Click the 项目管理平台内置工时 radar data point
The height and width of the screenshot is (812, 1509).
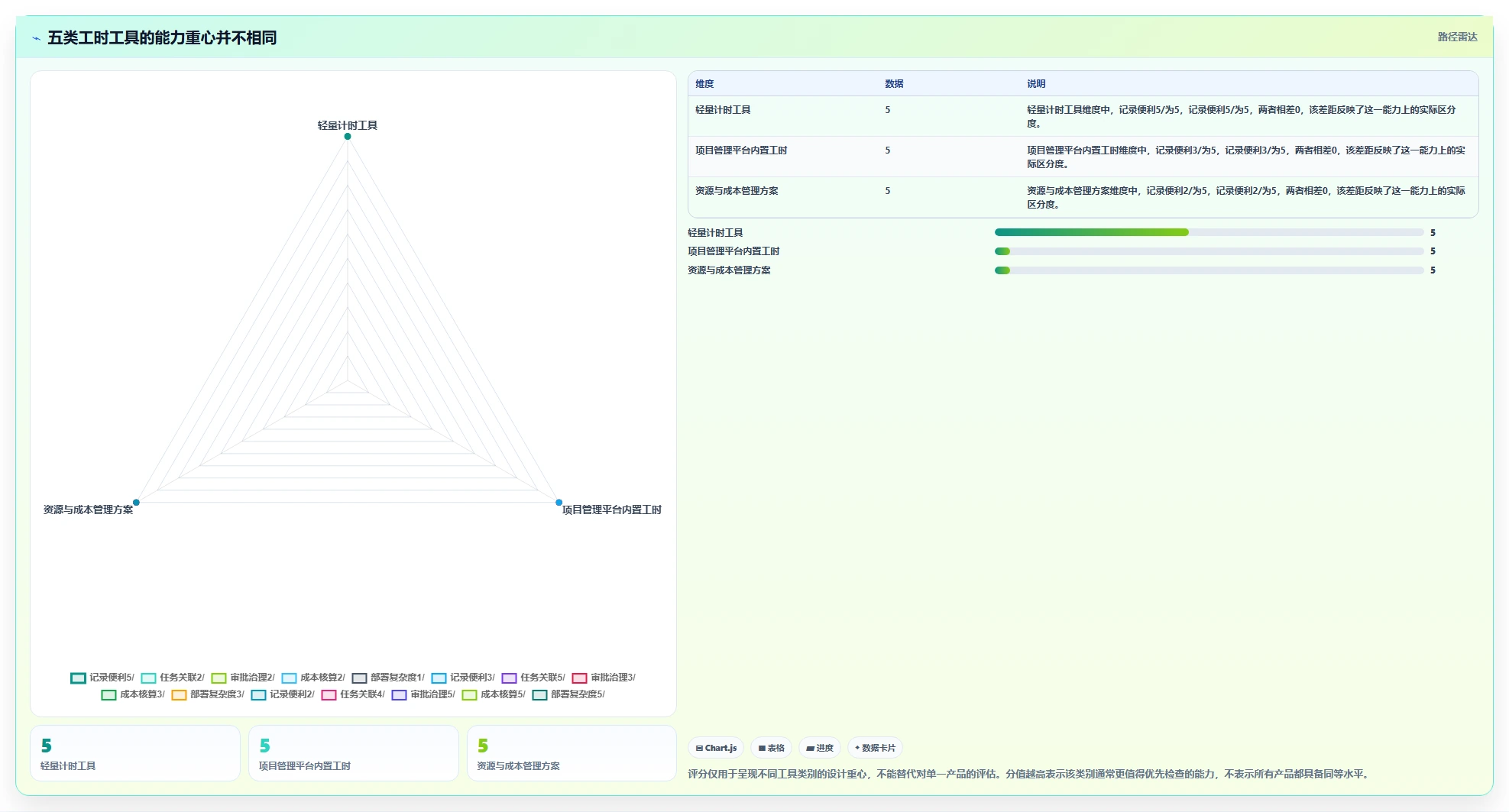click(x=559, y=503)
